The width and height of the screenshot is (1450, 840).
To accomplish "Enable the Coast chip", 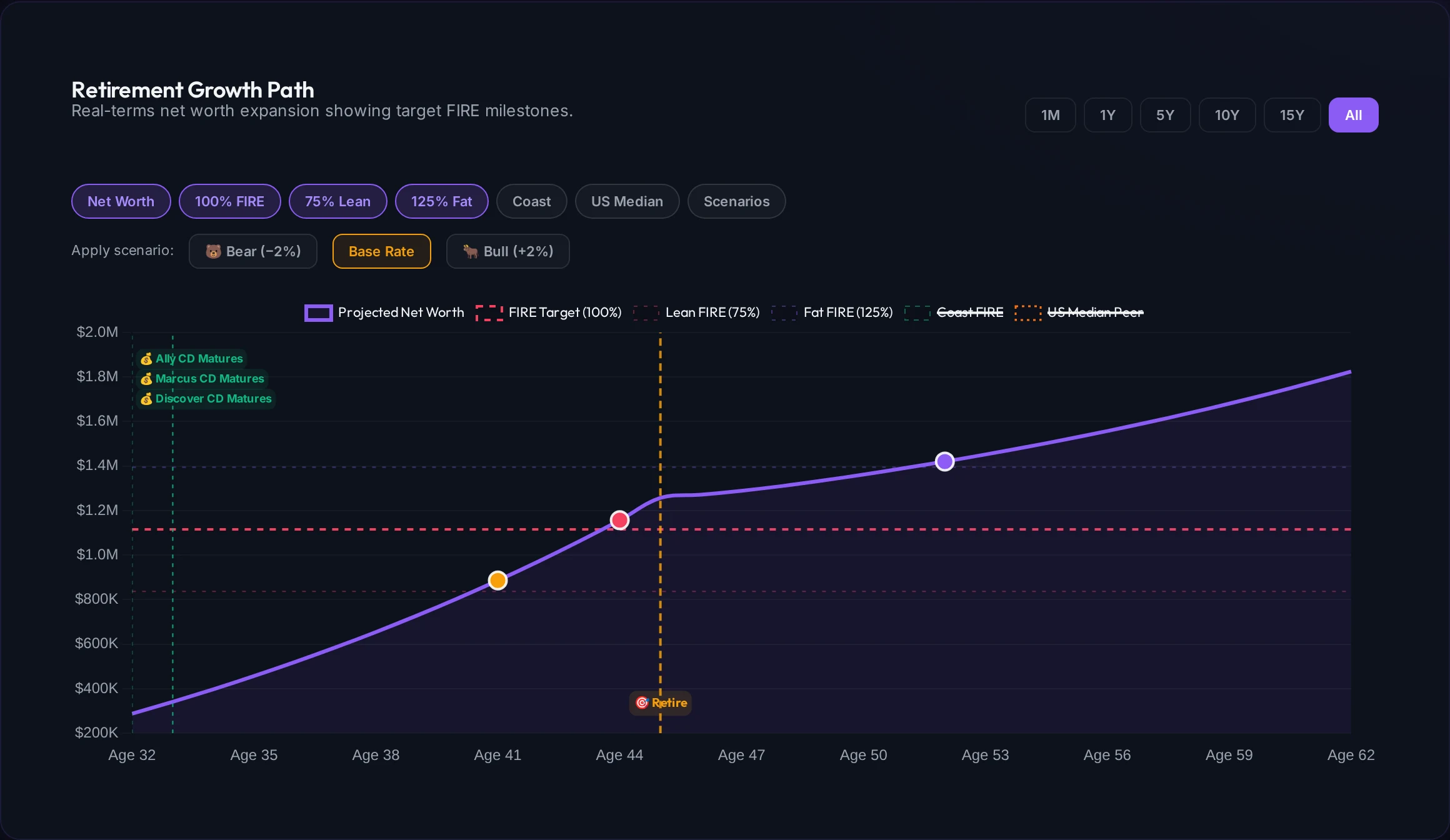I will pos(531,201).
